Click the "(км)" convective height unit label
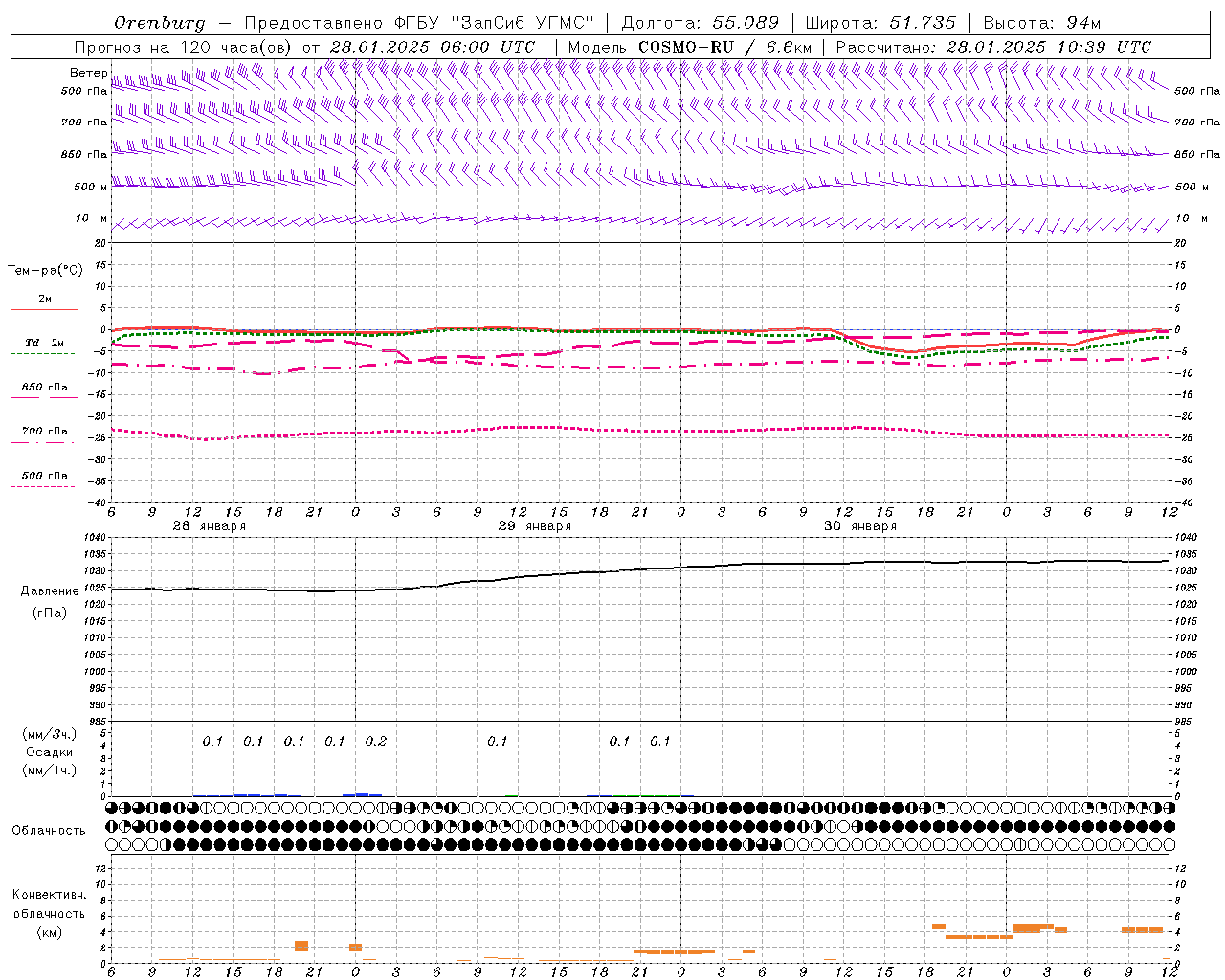The width and height of the screenshot is (1225, 980). coord(49,933)
